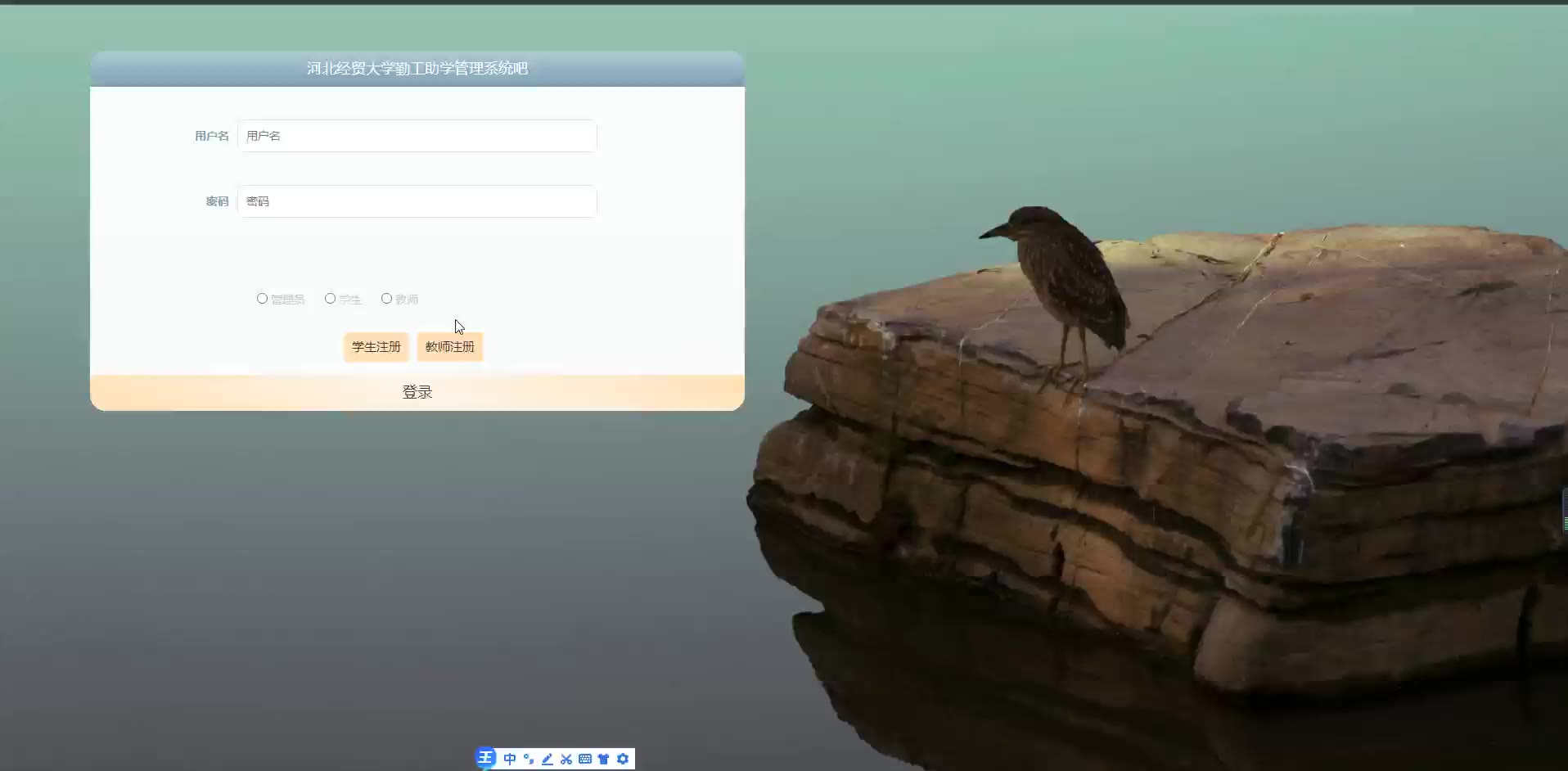Viewport: 1568px width, 771px height.
Task: Toggle the 中 Chinese/English mode icon
Action: click(510, 759)
